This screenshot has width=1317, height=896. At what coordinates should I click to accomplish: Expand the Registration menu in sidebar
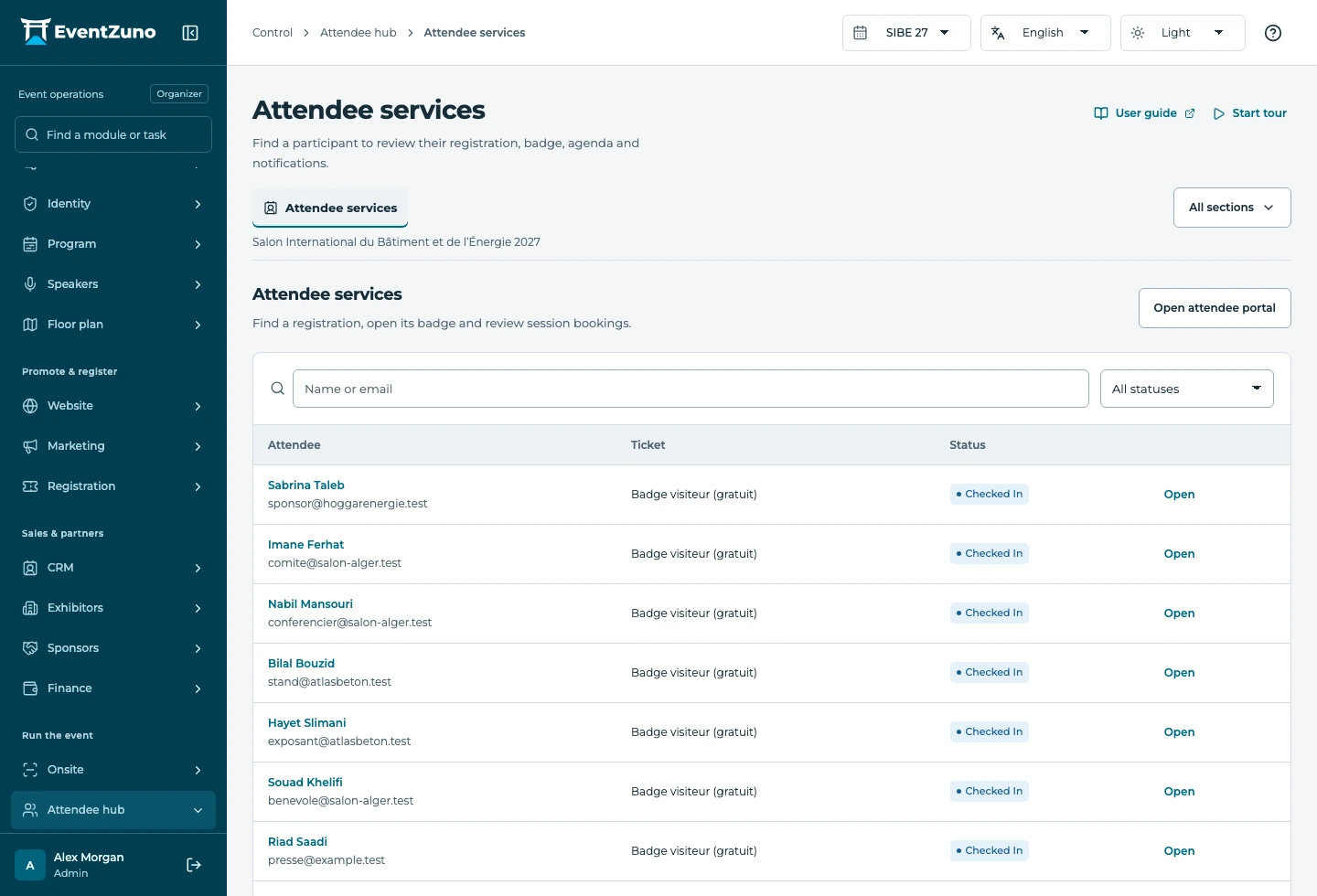[113, 486]
